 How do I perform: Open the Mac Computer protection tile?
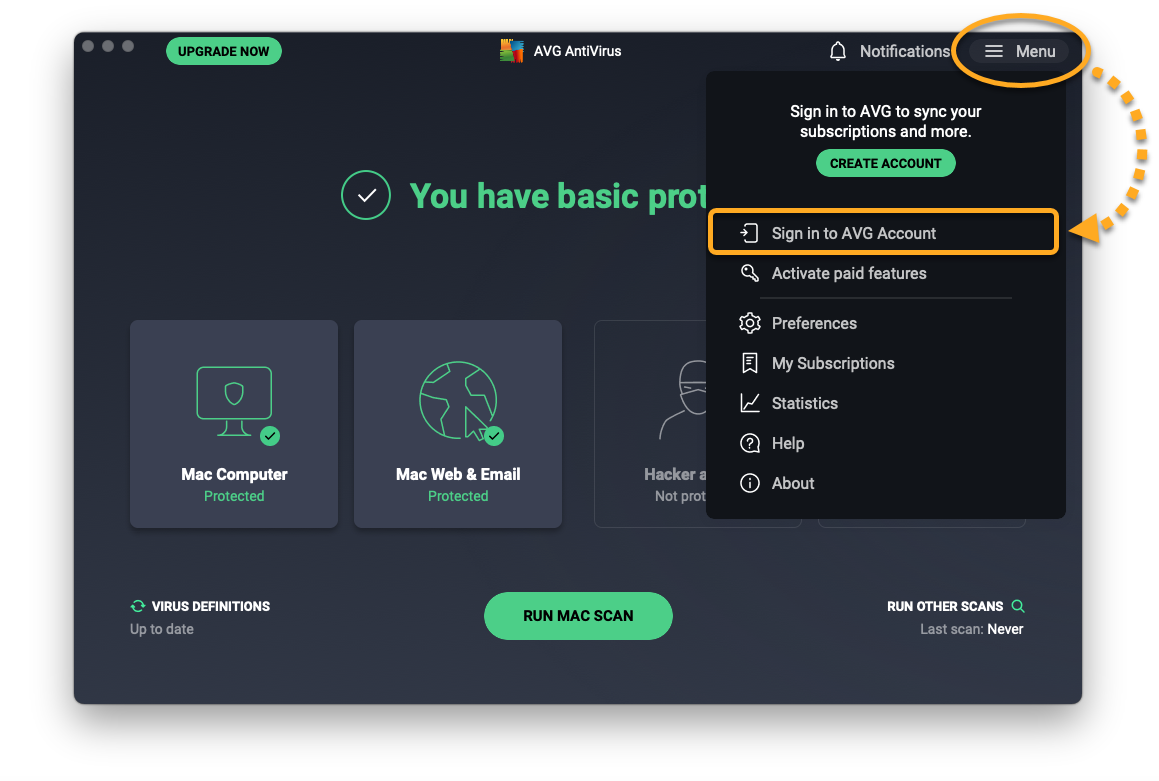tap(234, 423)
